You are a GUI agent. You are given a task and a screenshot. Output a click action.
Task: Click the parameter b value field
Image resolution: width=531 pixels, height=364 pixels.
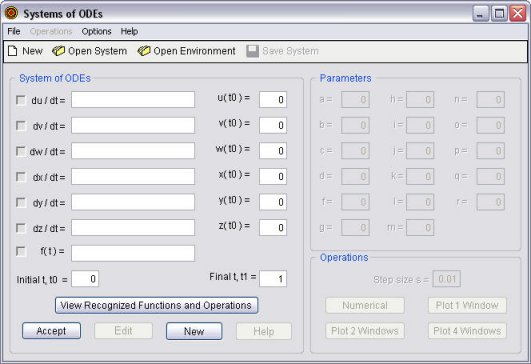click(355, 125)
